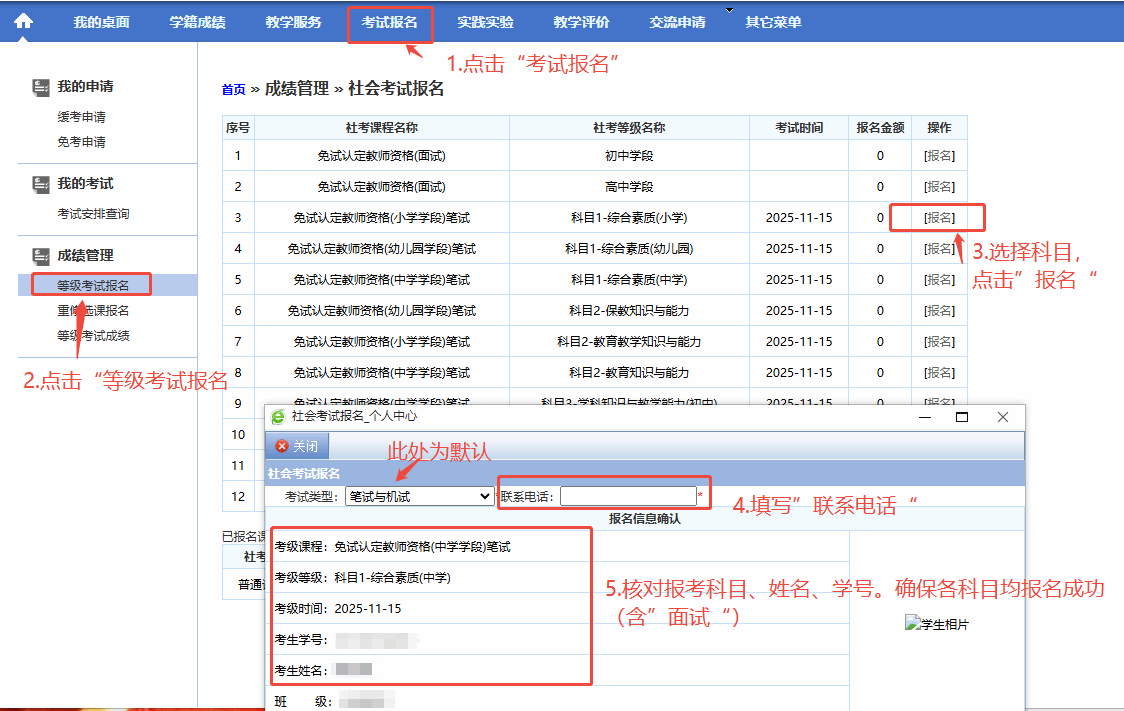Click 报名 for 科目1-综合素质(小学) row
This screenshot has height=711, width=1124.
(938, 218)
